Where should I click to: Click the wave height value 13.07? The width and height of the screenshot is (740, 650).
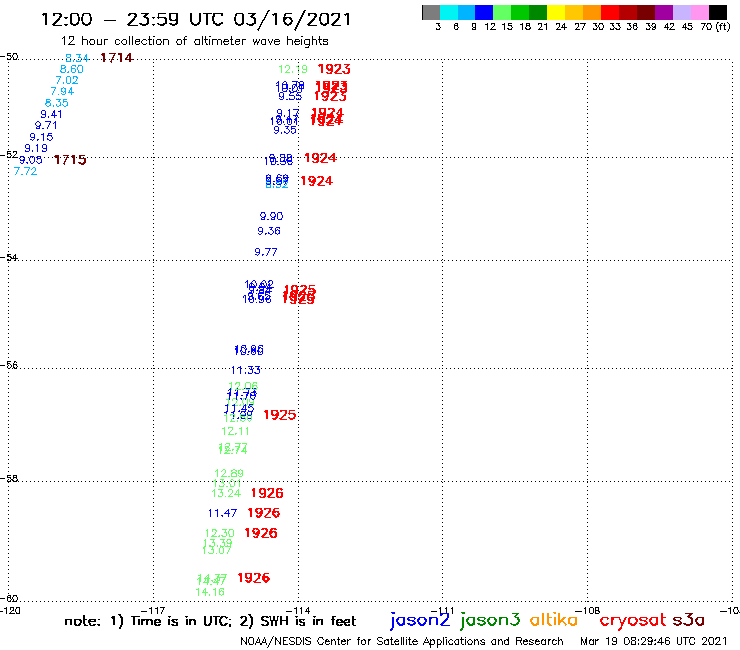point(217,550)
